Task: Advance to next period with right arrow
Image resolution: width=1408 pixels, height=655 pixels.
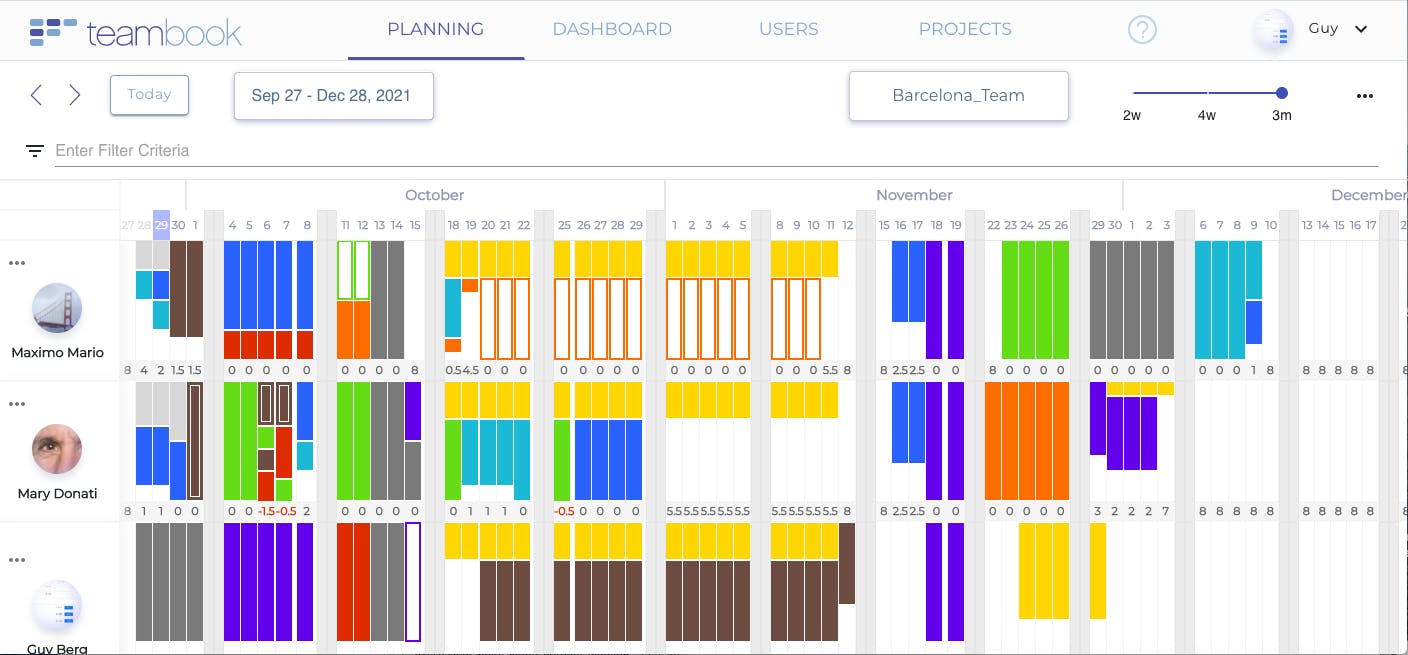Action: [x=75, y=95]
